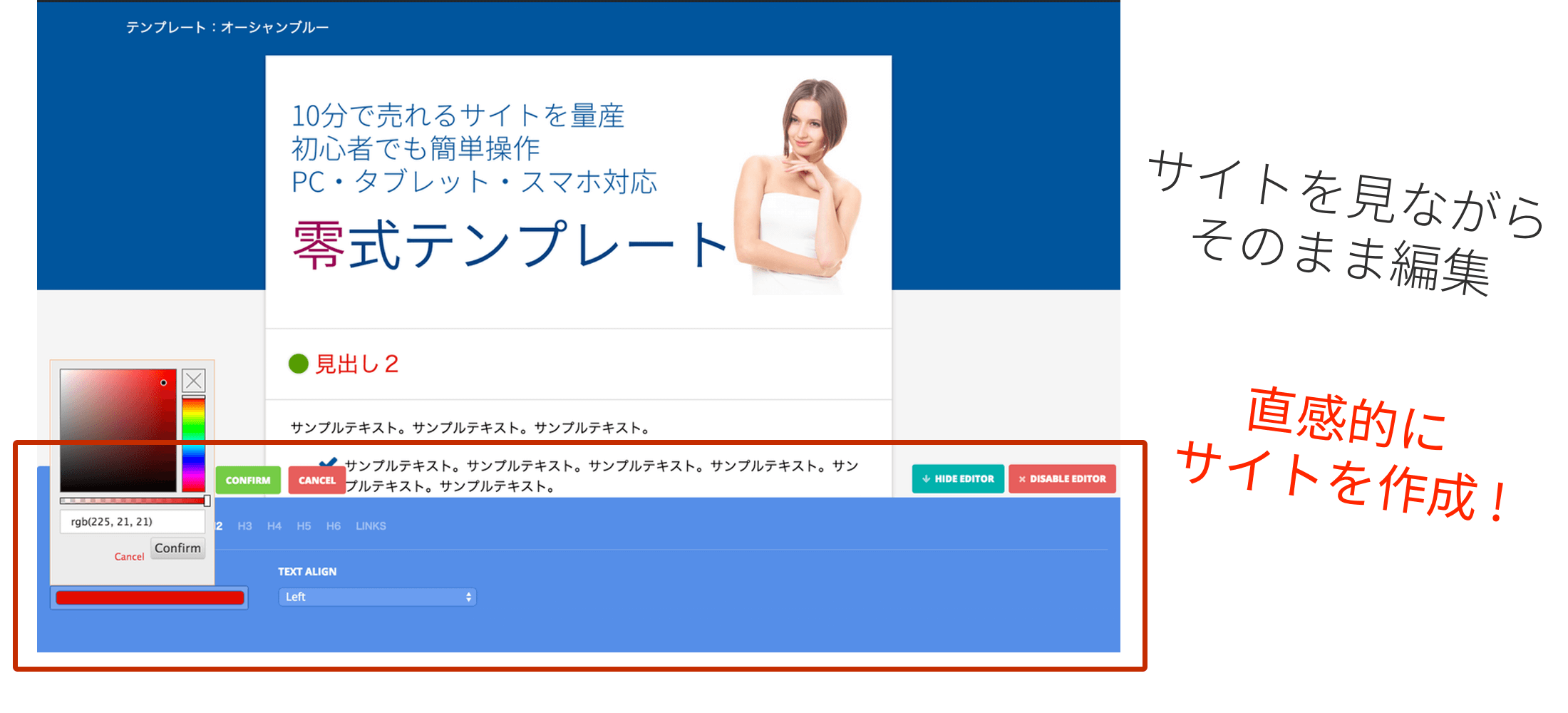
Task: Click the テンプレート：オーシャンブルー label
Action: tap(227, 28)
